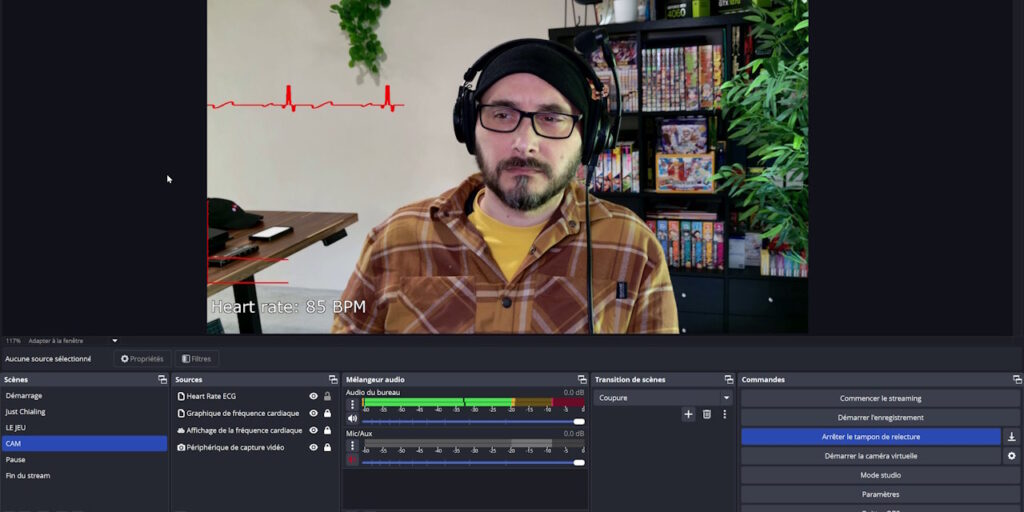Click the Audio du bureau level meter
The width and height of the screenshot is (1024, 512).
pyautogui.click(x=473, y=402)
